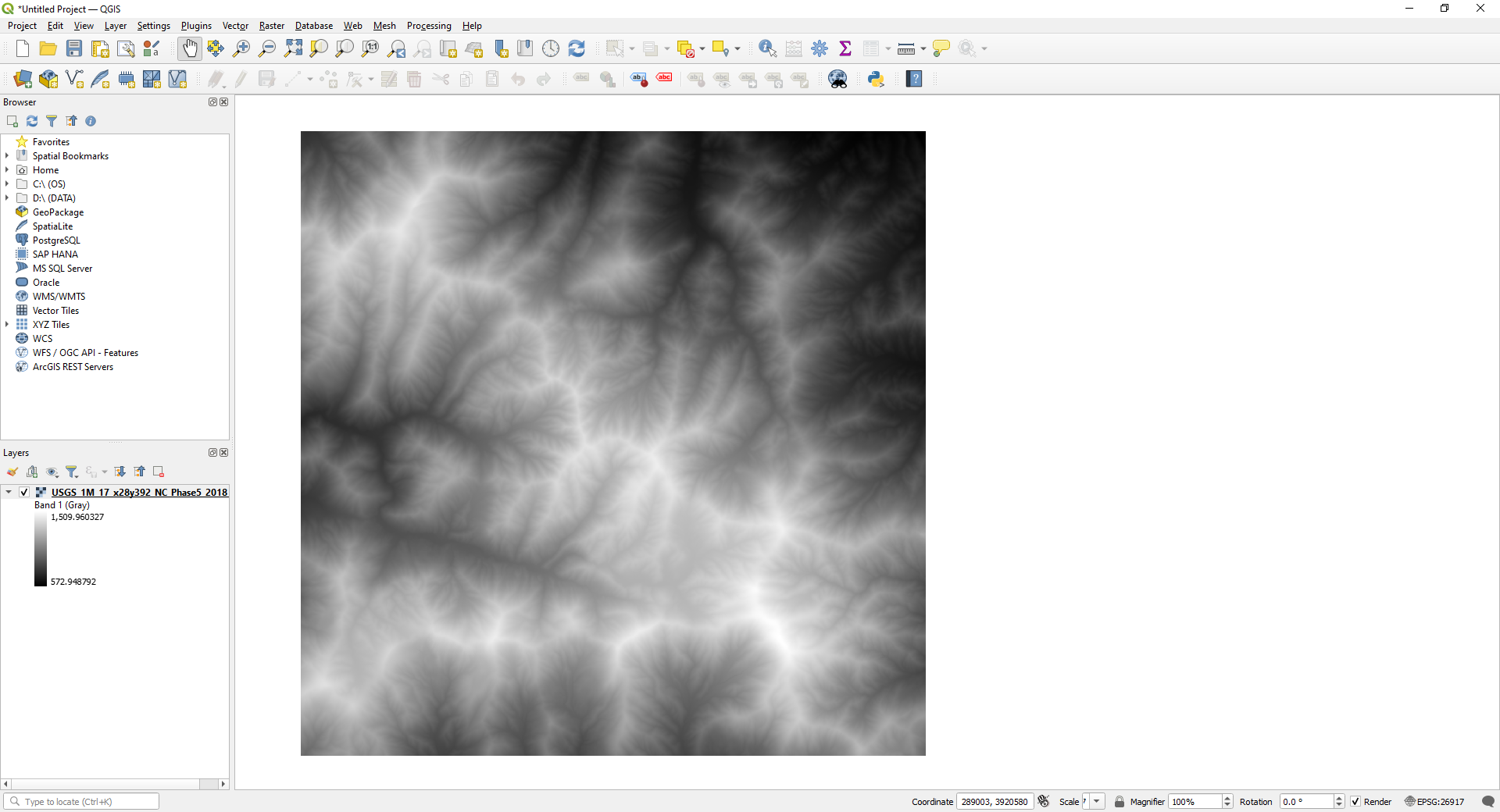
Task: Expand the D:\ (DATA) drive node
Action: pyautogui.click(x=7, y=198)
